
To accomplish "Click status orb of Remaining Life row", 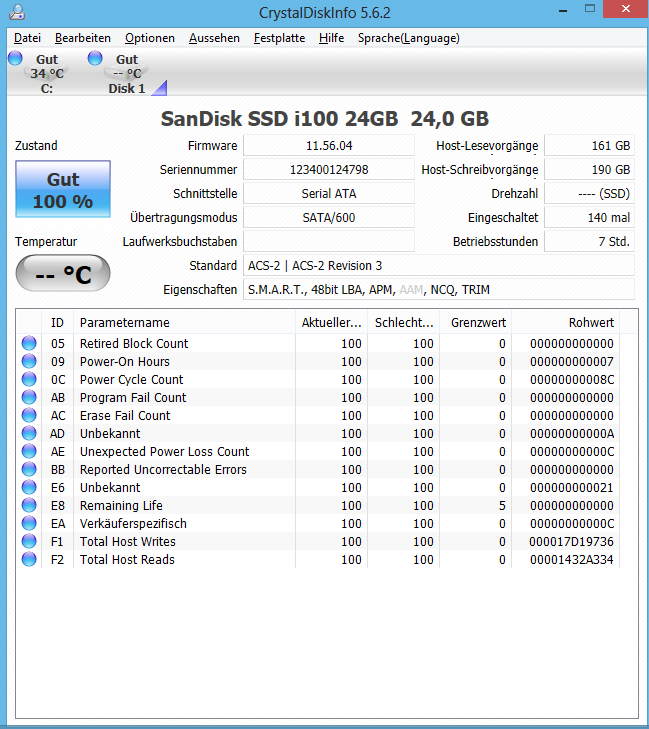I will (x=29, y=505).
